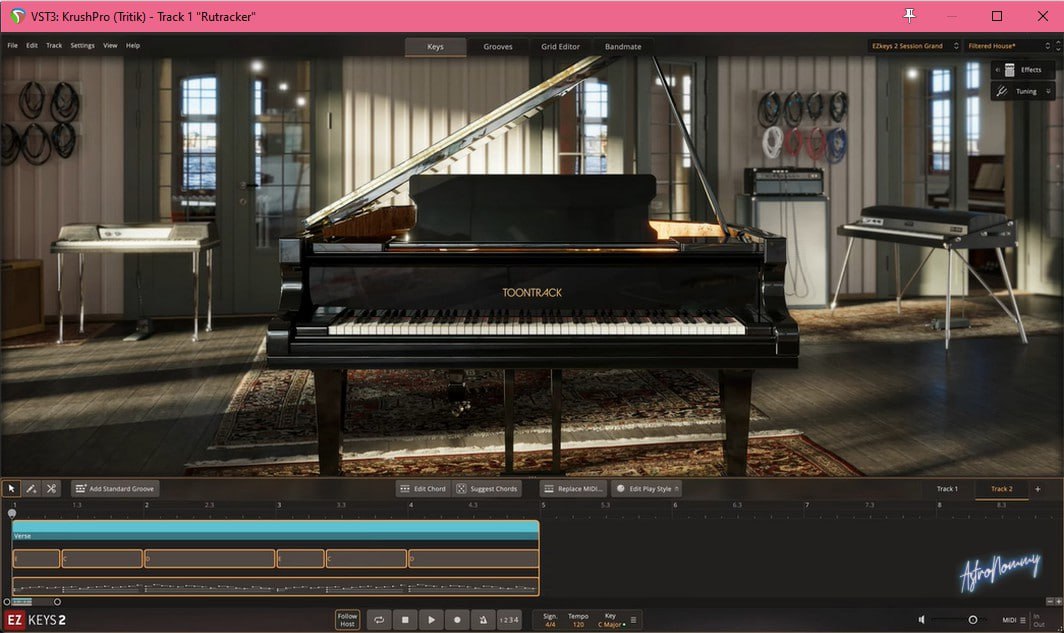This screenshot has height=633, width=1064.
Task: Mute audio via the speaker icon
Action: click(x=921, y=619)
